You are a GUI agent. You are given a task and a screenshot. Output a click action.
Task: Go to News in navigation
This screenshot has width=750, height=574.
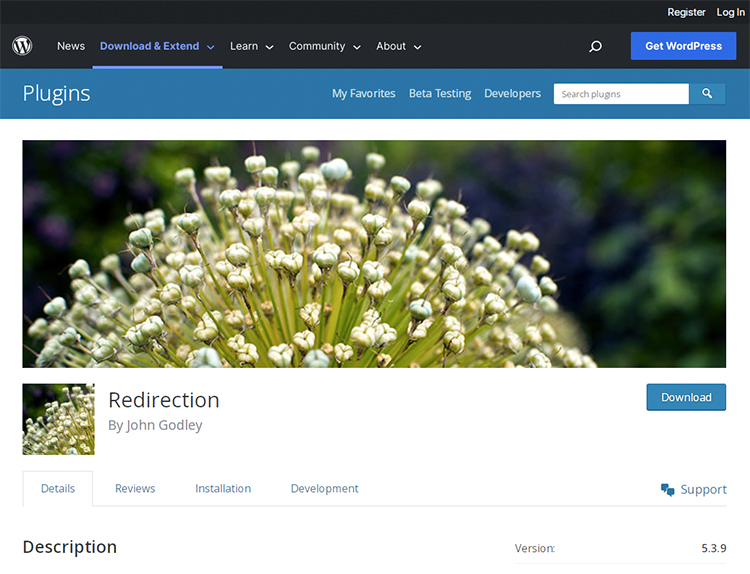click(71, 46)
